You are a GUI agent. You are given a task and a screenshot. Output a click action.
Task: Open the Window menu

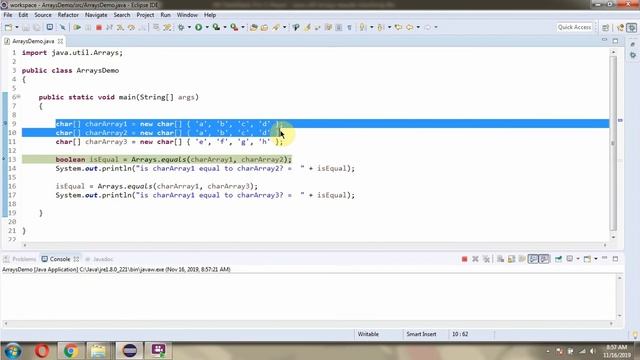coord(187,15)
